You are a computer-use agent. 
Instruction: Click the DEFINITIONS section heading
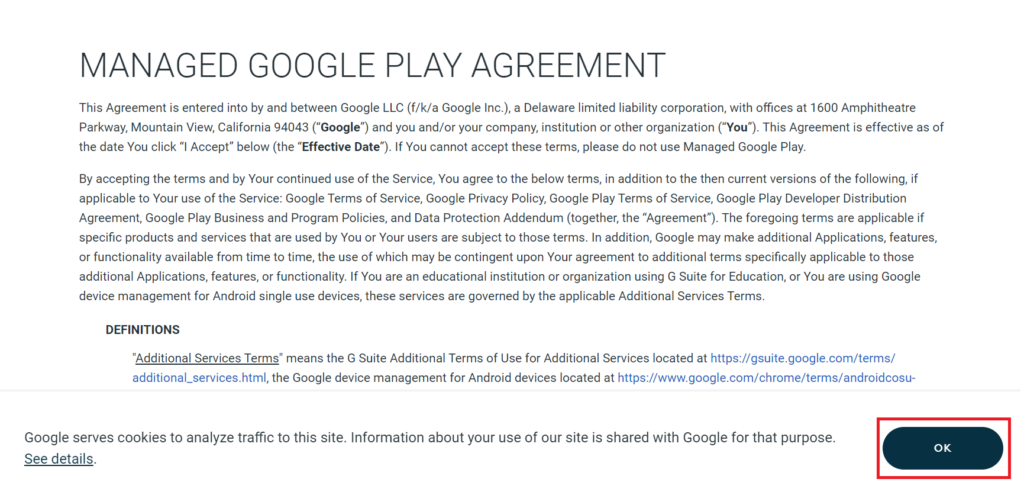tap(142, 329)
